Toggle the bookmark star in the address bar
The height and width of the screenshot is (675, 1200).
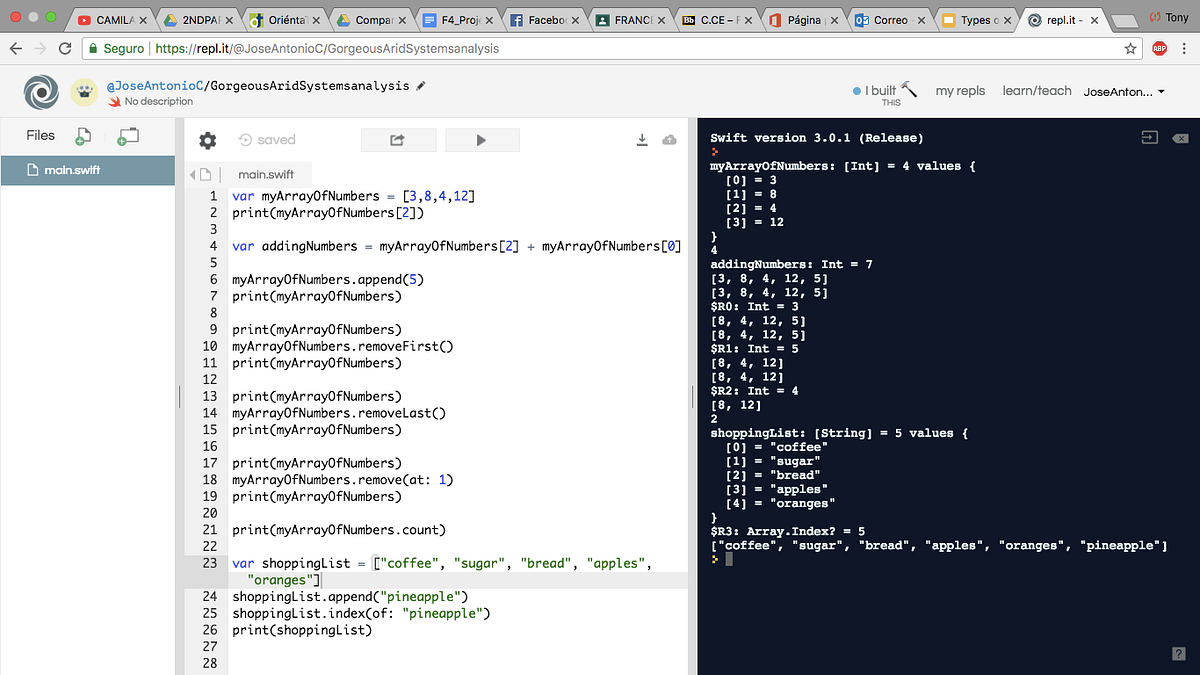[x=1131, y=47]
